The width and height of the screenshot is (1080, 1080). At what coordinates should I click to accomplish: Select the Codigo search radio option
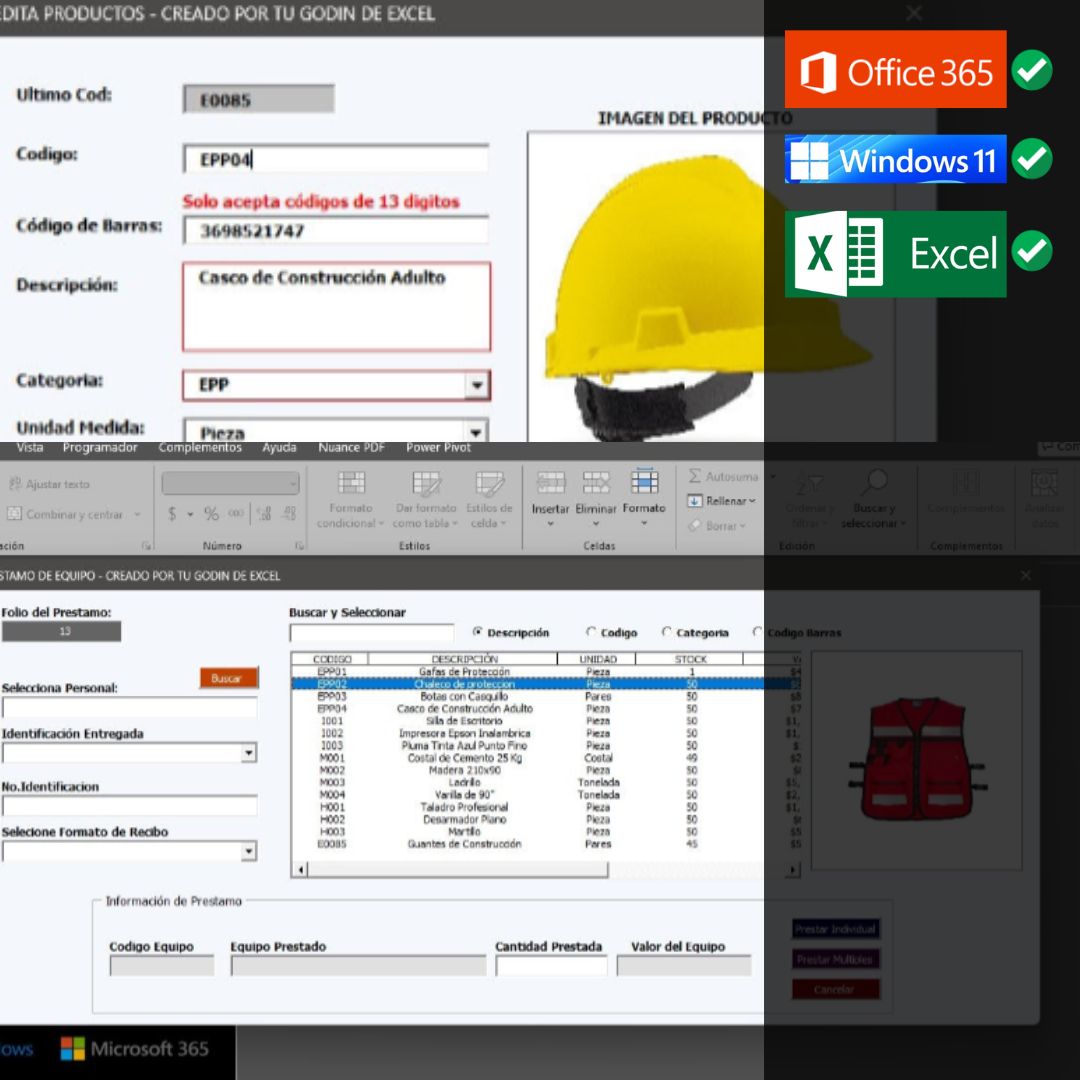tap(591, 632)
